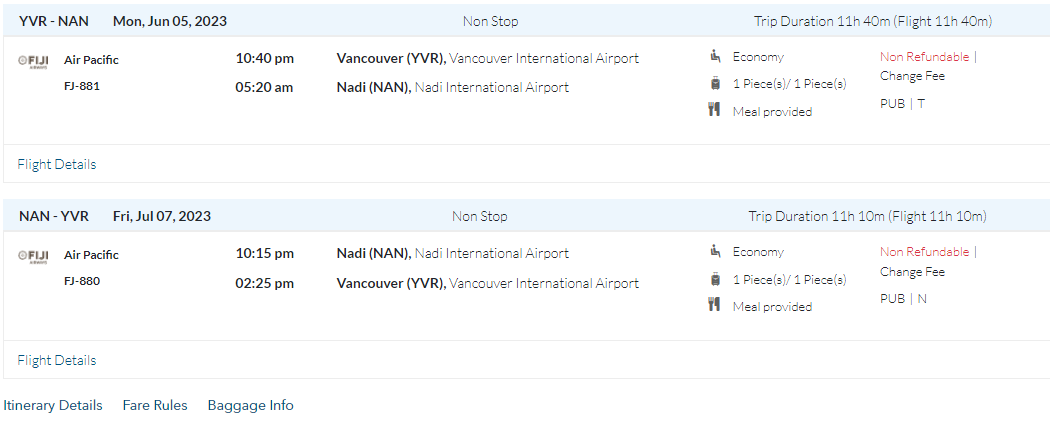Screen dimensions: 1050x422
Task: Click the Fiji Airways logo for FJ-881
Action: pyautogui.click(x=33, y=61)
